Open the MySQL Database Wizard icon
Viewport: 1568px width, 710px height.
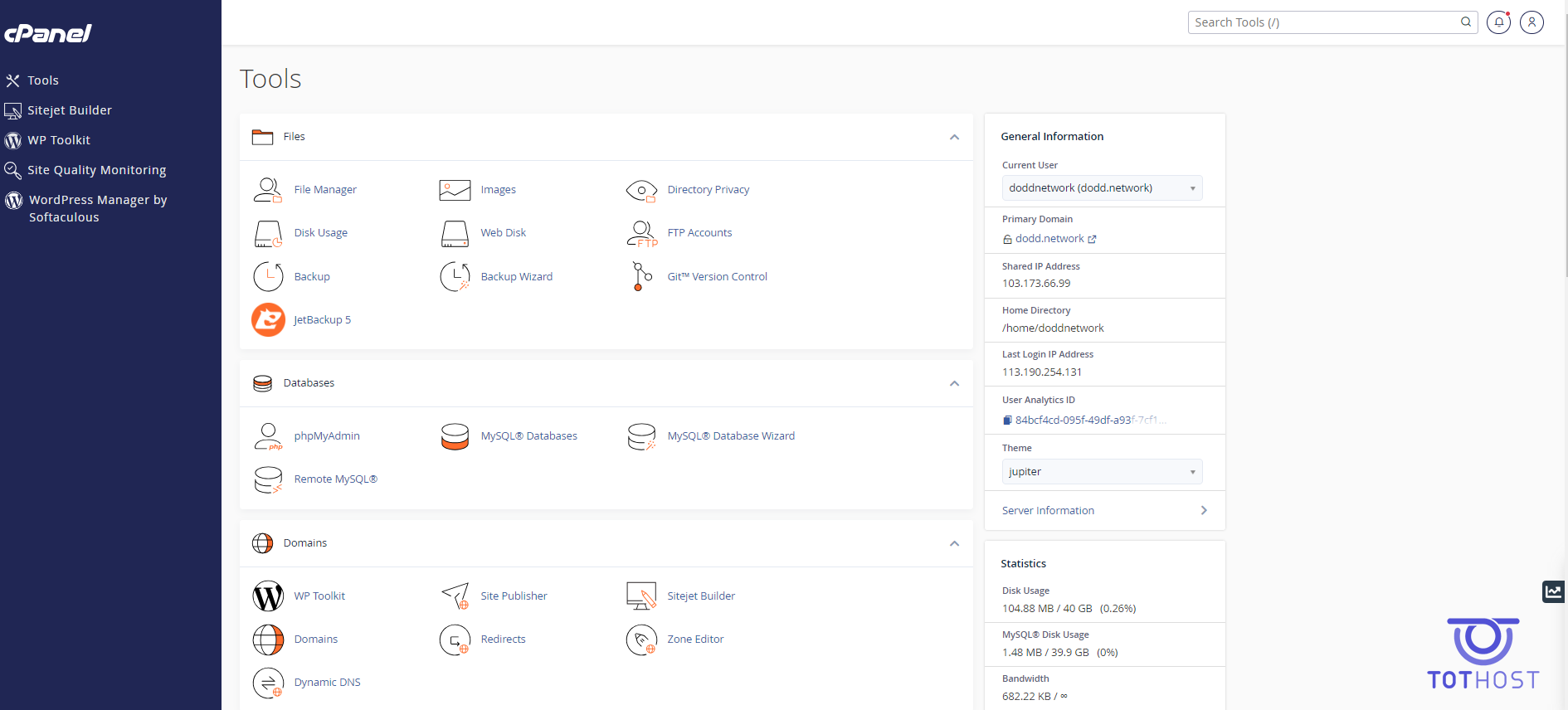click(x=641, y=436)
